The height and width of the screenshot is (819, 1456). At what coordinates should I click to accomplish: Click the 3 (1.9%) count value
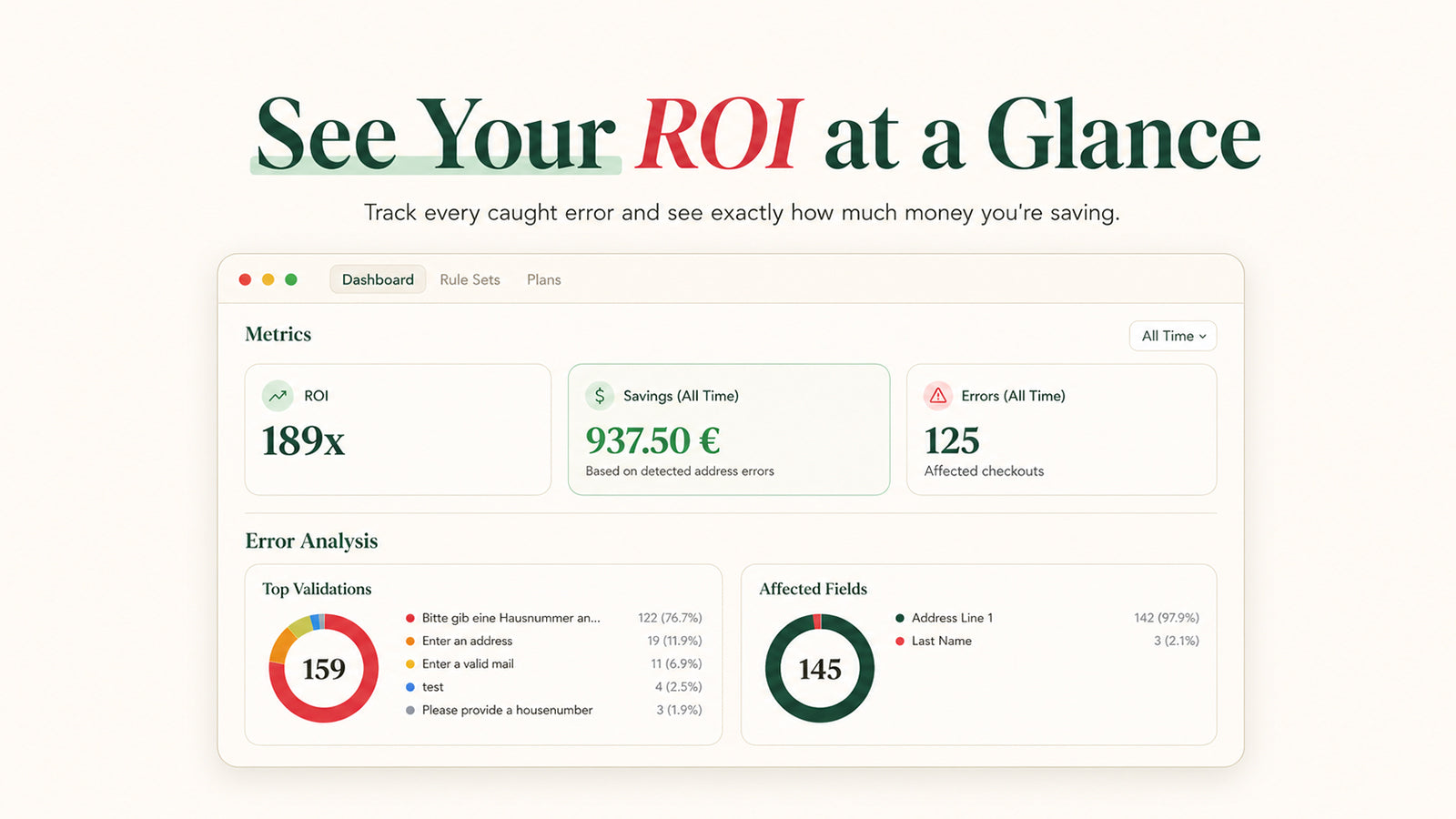click(679, 710)
